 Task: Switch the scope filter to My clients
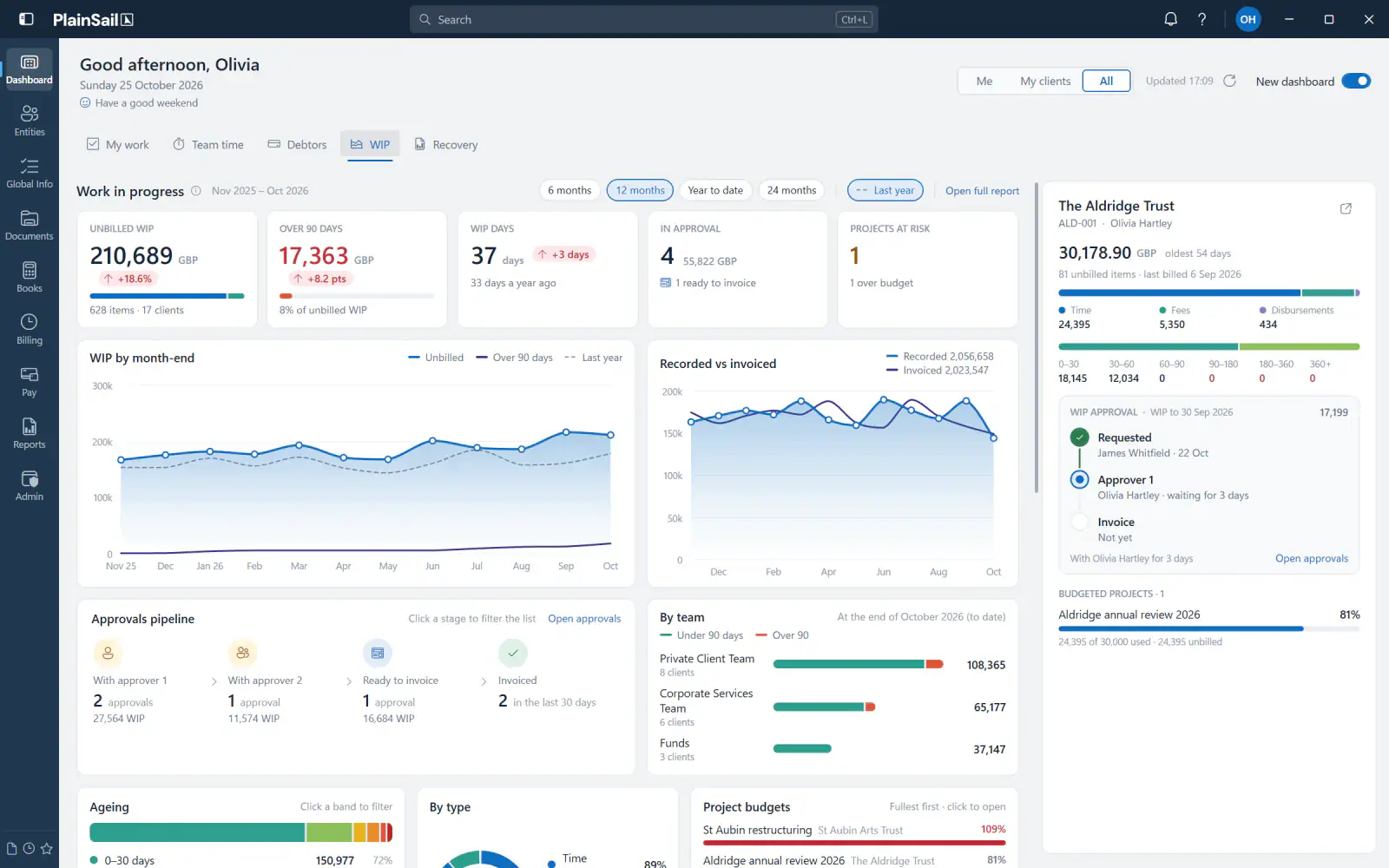(1045, 81)
